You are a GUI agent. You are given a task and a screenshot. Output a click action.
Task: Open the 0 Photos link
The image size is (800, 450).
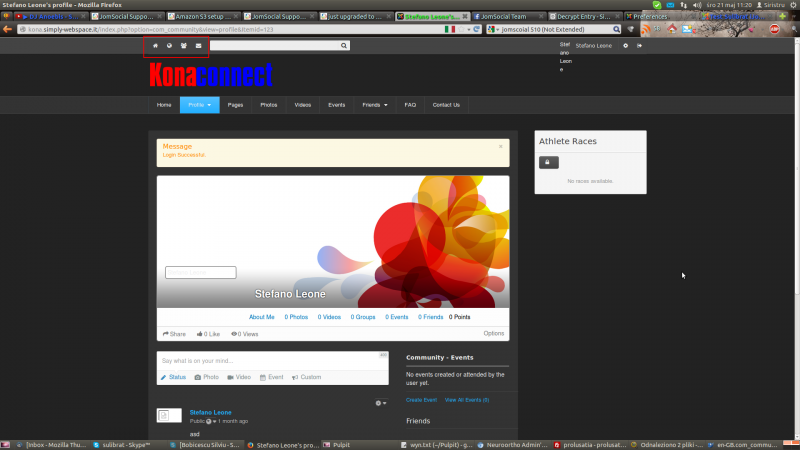point(296,317)
